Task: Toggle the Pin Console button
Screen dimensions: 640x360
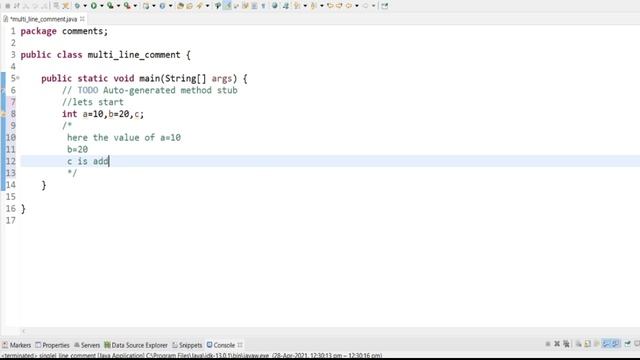Action: click(x=628, y=344)
